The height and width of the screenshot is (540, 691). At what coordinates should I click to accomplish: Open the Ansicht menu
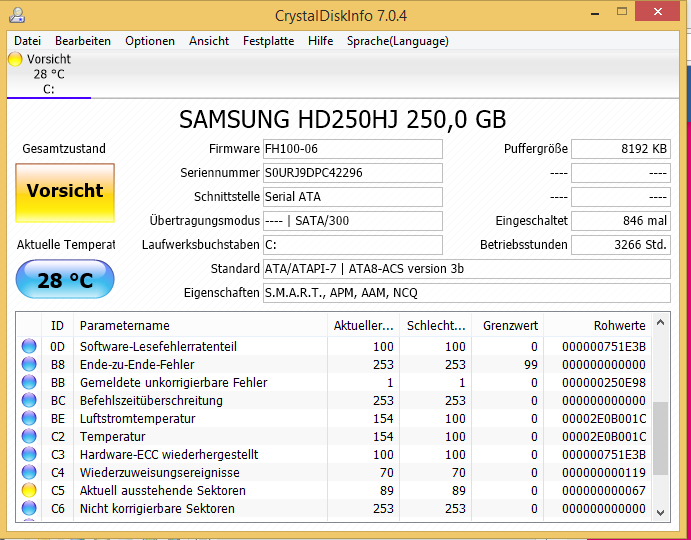point(209,41)
